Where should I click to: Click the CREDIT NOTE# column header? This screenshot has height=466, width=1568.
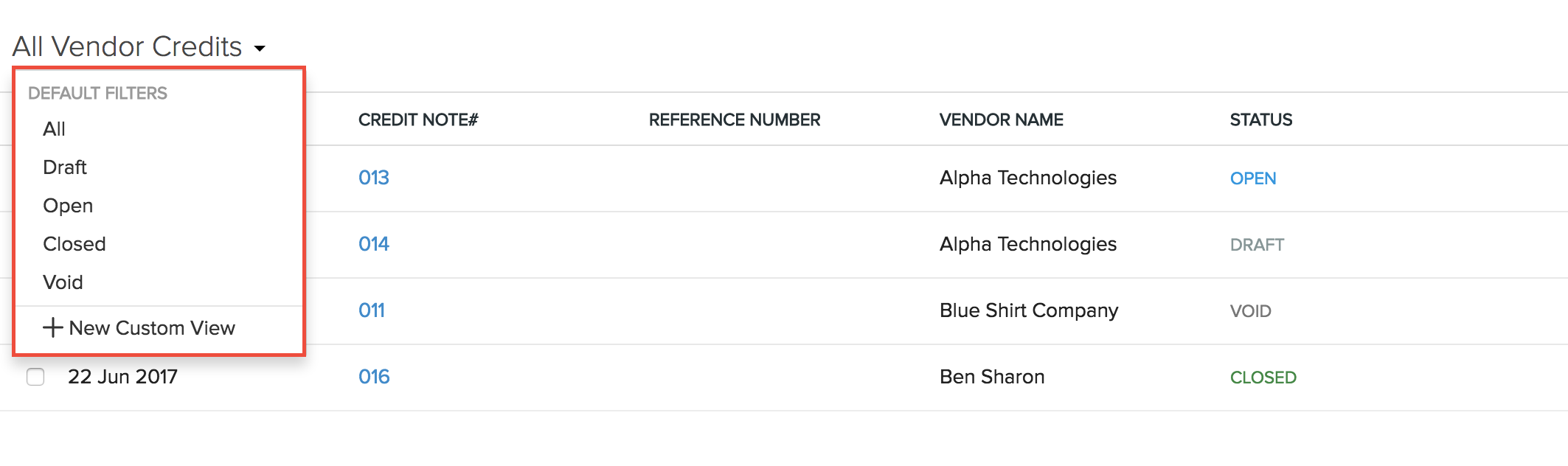(417, 119)
